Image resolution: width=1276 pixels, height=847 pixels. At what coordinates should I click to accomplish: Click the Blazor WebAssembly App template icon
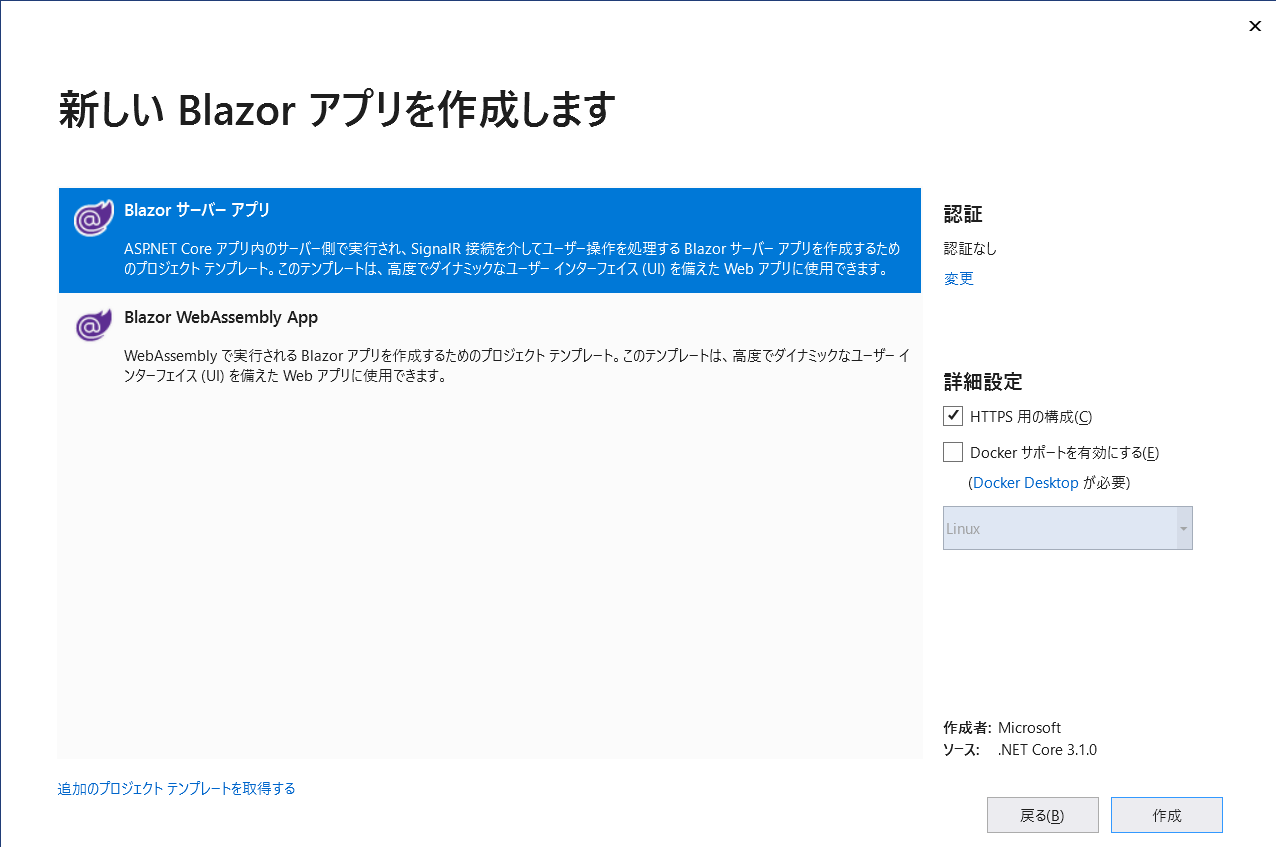tap(93, 324)
